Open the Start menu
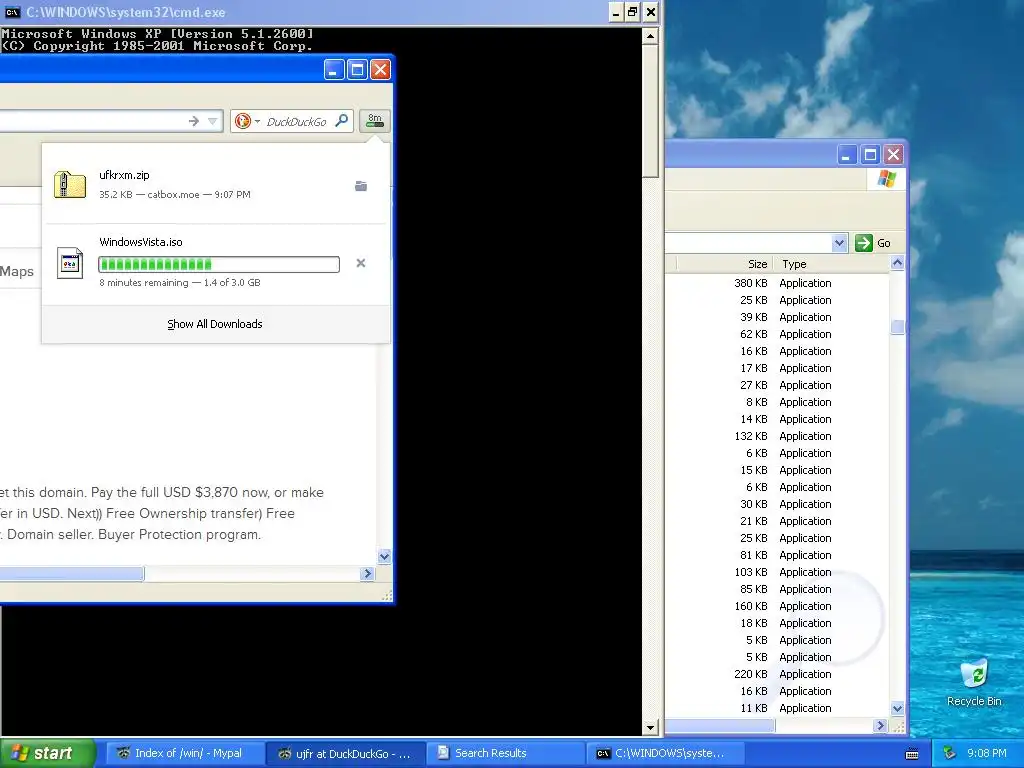 pos(47,753)
